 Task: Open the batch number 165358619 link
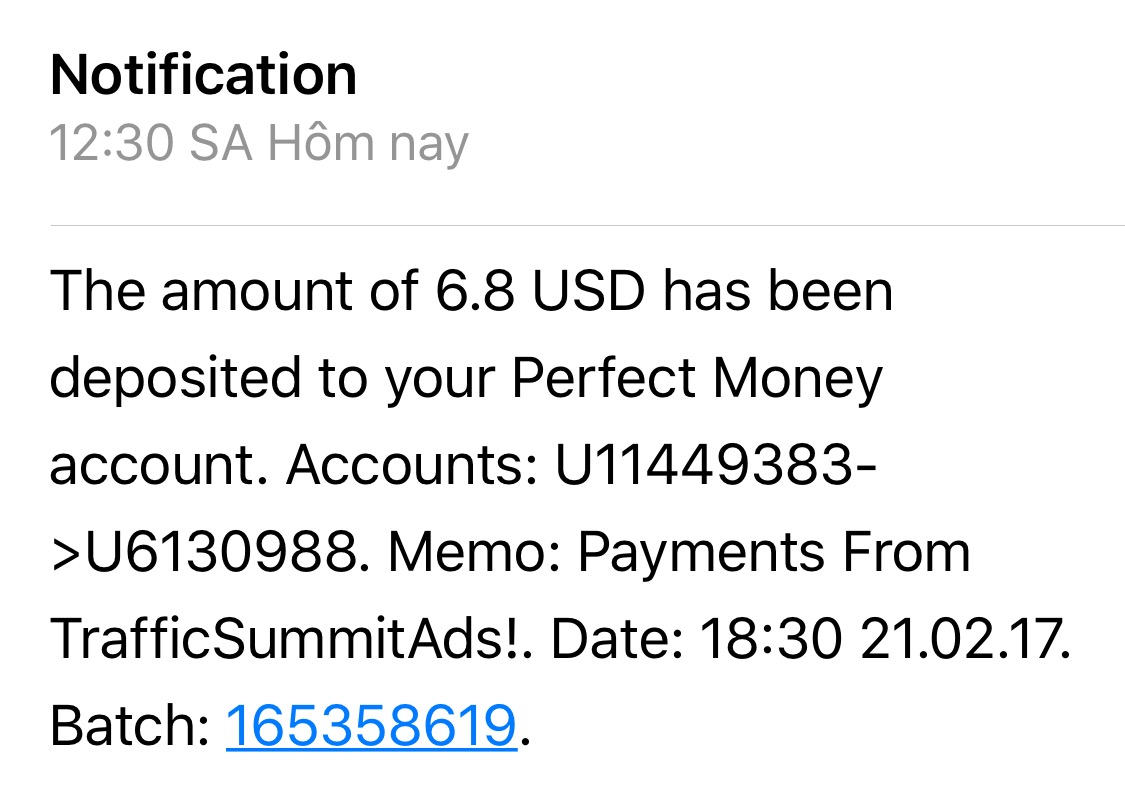(x=371, y=726)
